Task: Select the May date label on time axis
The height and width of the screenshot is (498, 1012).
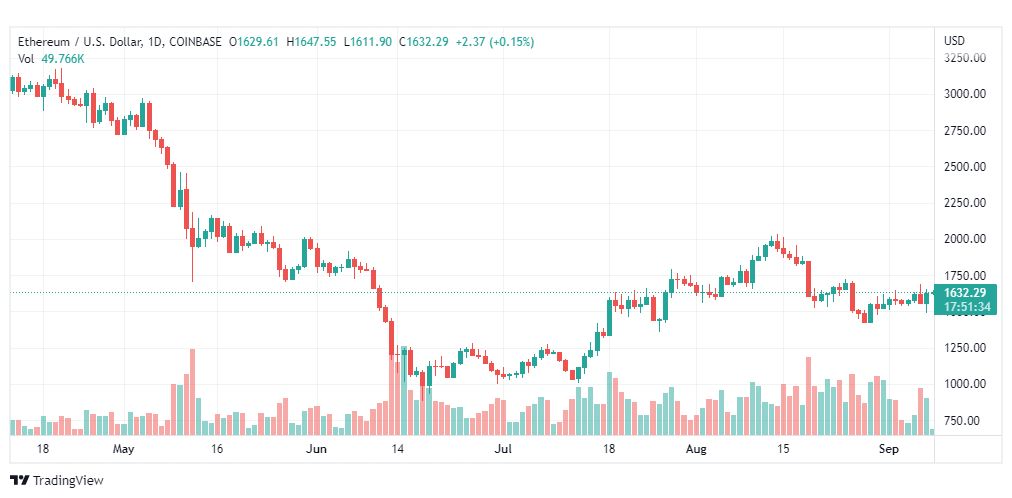Action: coord(123,449)
